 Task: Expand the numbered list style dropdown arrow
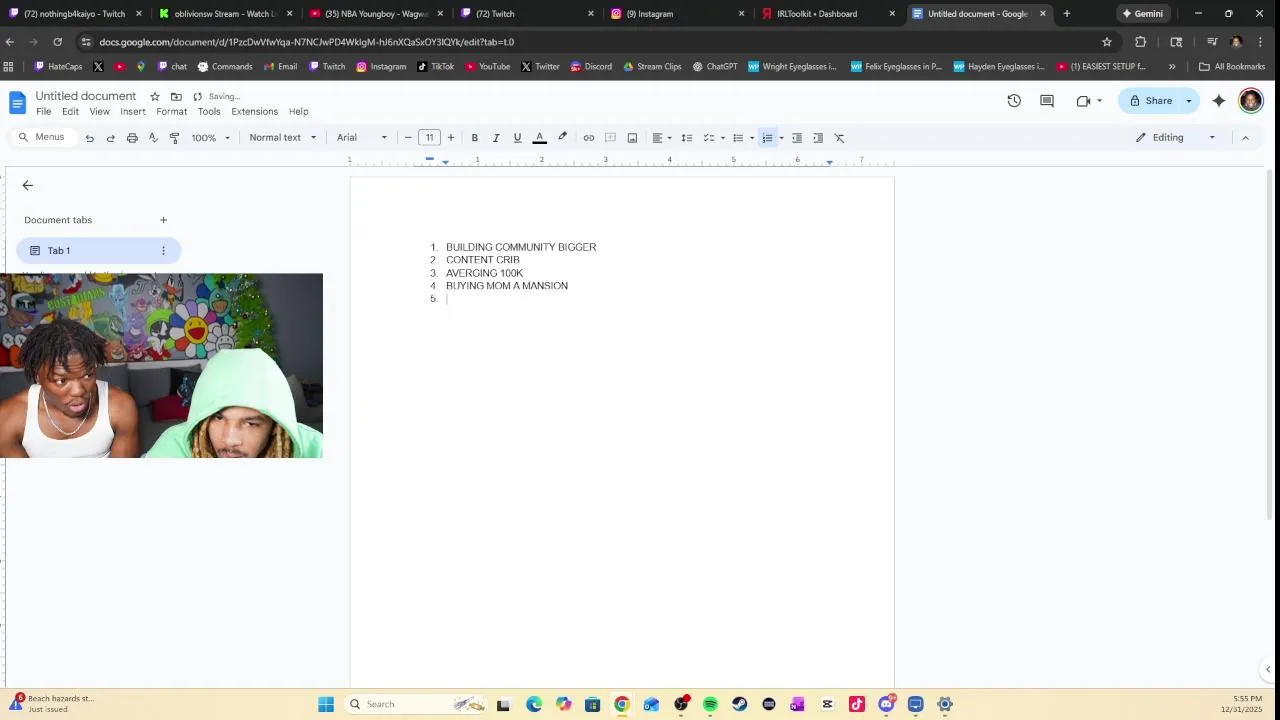tap(781, 138)
